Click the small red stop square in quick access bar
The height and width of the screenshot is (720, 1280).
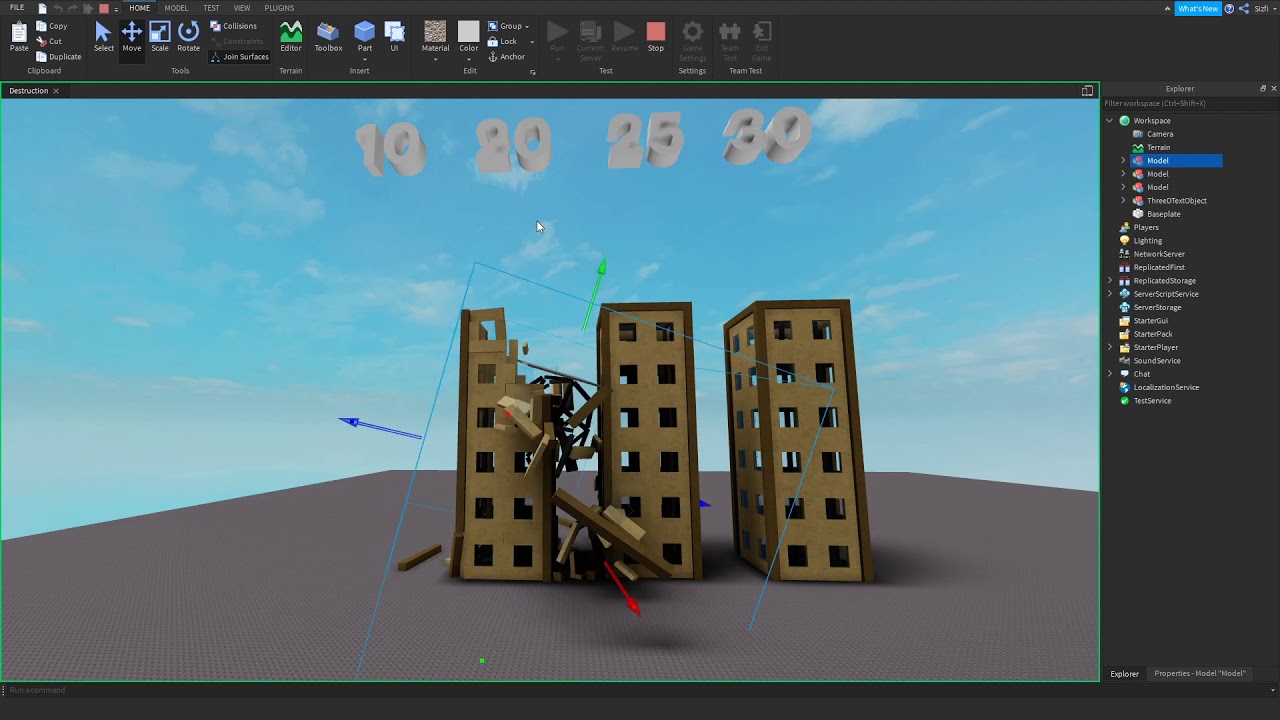[103, 8]
